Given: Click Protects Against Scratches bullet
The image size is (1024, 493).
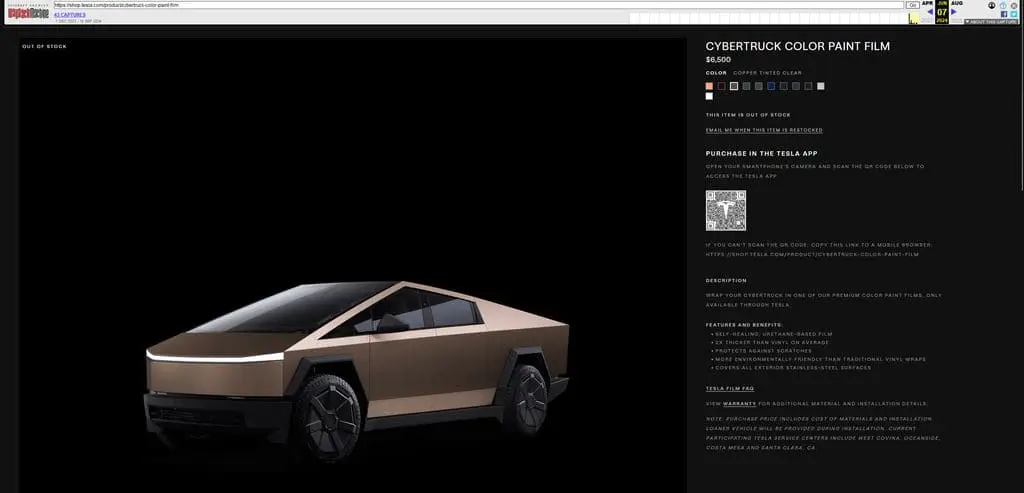Looking at the screenshot, I should (x=763, y=351).
